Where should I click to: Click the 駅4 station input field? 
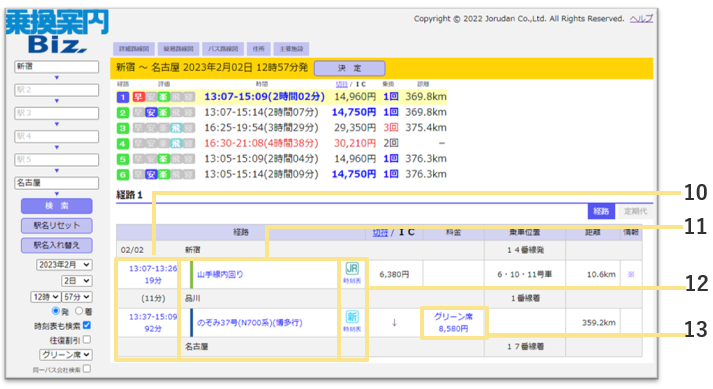(x=56, y=136)
